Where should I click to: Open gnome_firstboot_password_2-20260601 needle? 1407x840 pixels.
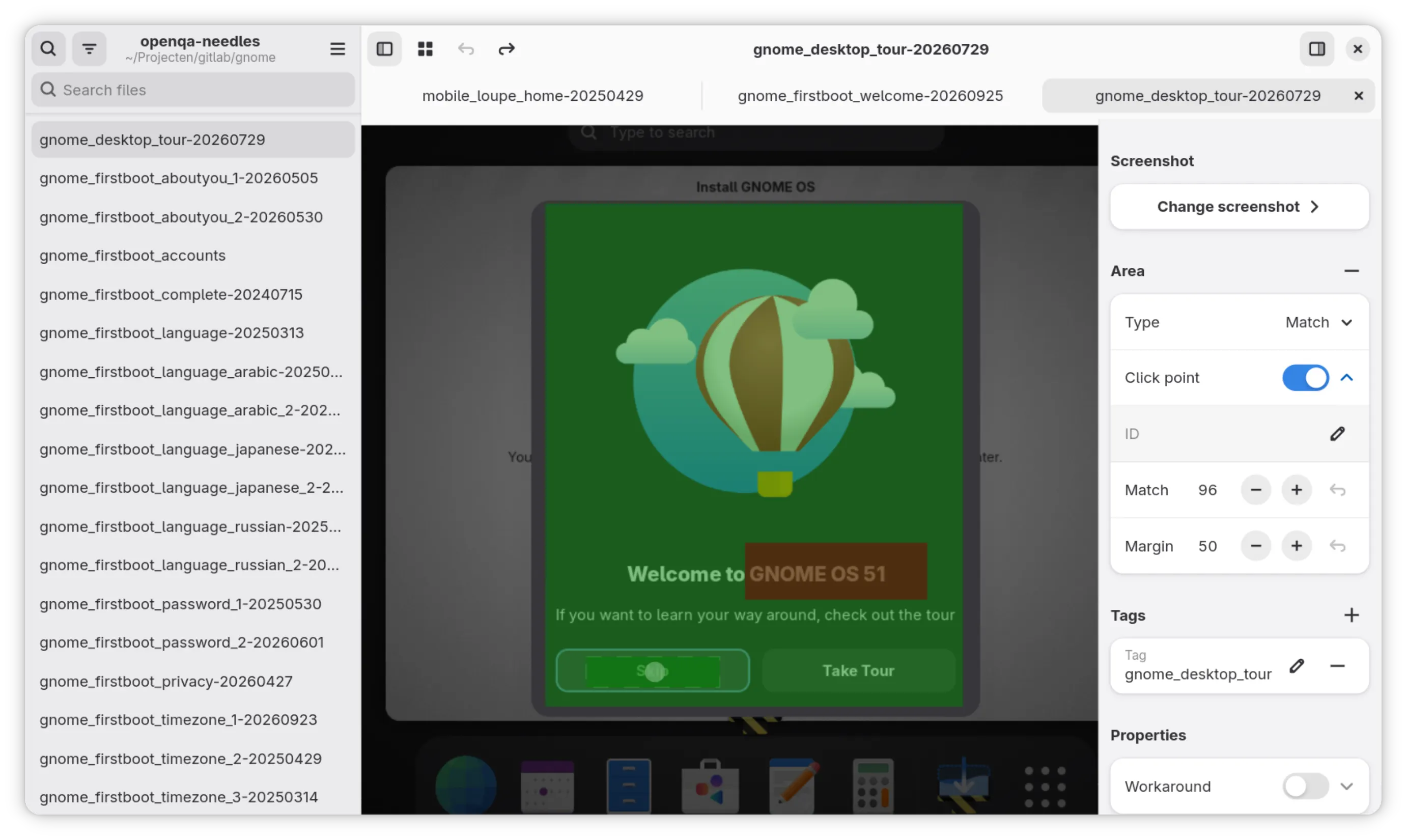click(193, 642)
